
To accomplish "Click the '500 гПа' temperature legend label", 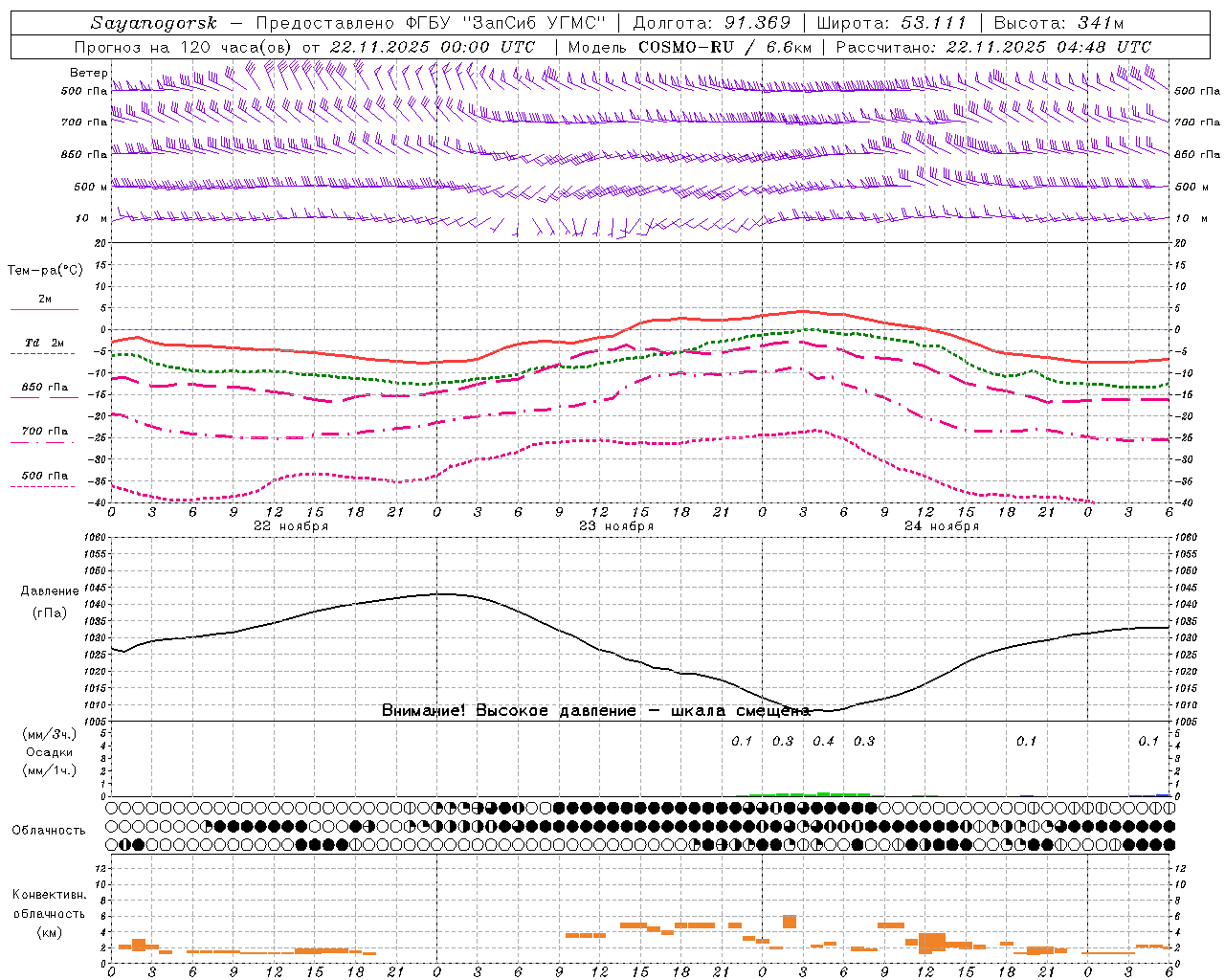I will tap(44, 476).
